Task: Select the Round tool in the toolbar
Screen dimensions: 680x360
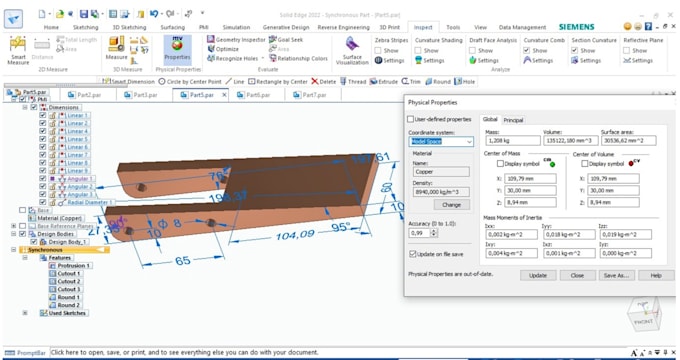Action: [x=438, y=82]
